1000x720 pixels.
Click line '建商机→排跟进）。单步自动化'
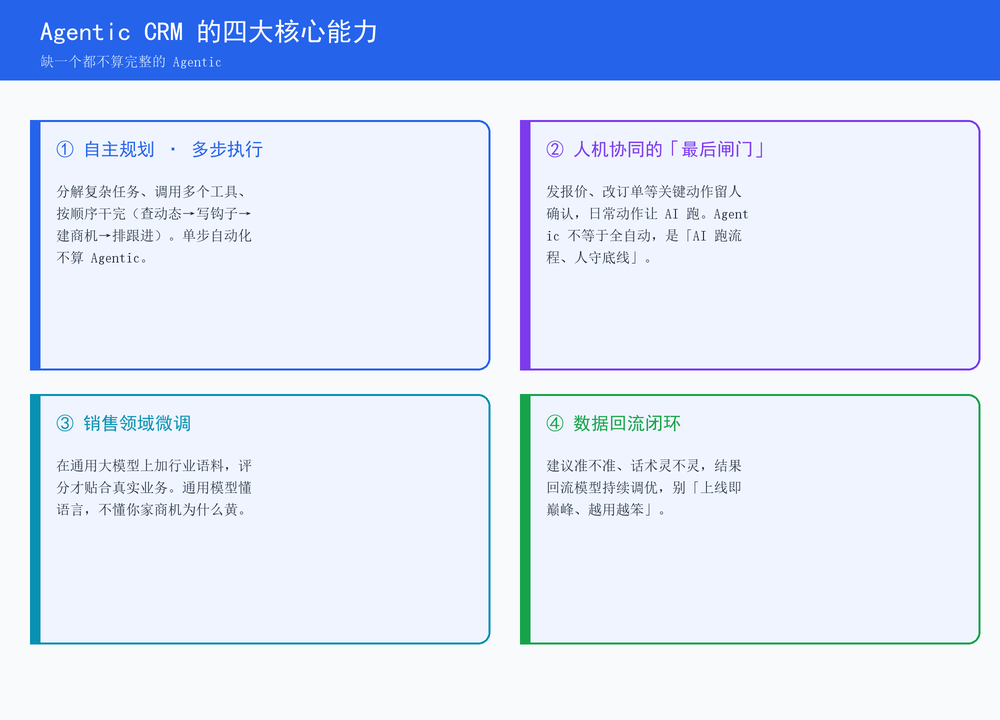coord(154,236)
